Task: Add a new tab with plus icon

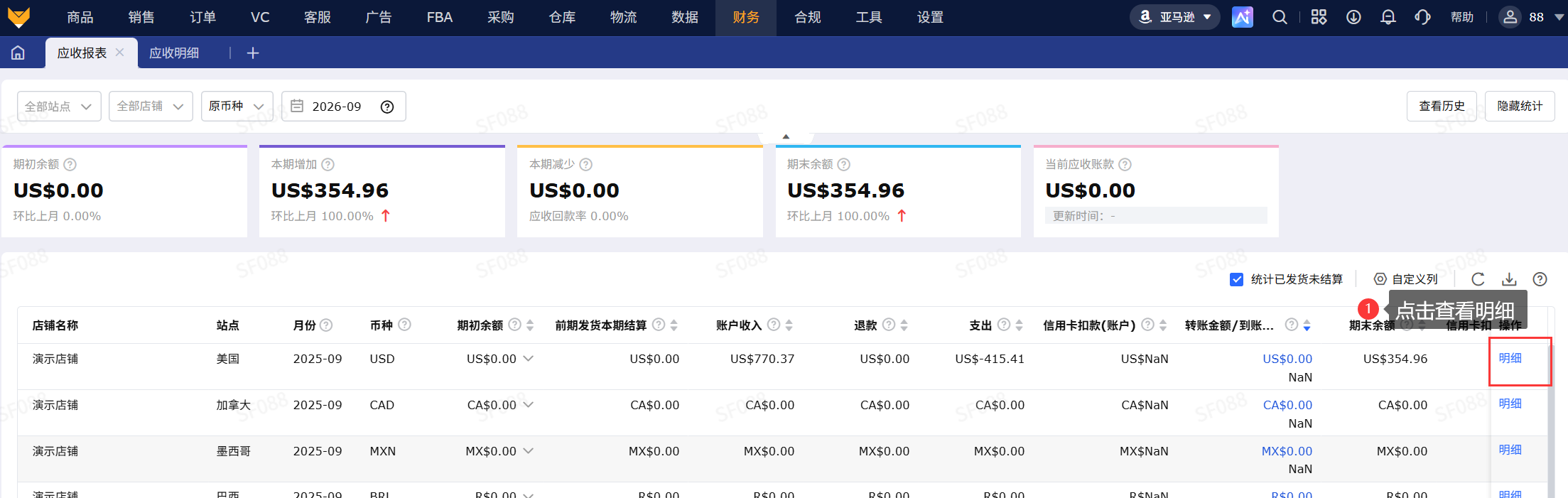Action: click(253, 53)
